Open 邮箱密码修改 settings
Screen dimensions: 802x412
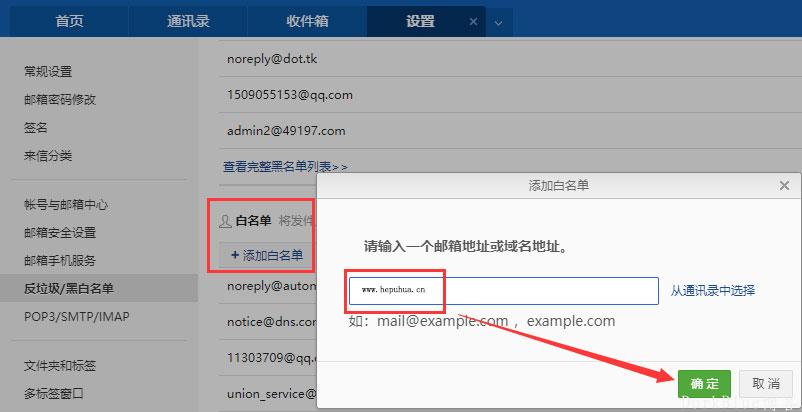coord(60,100)
